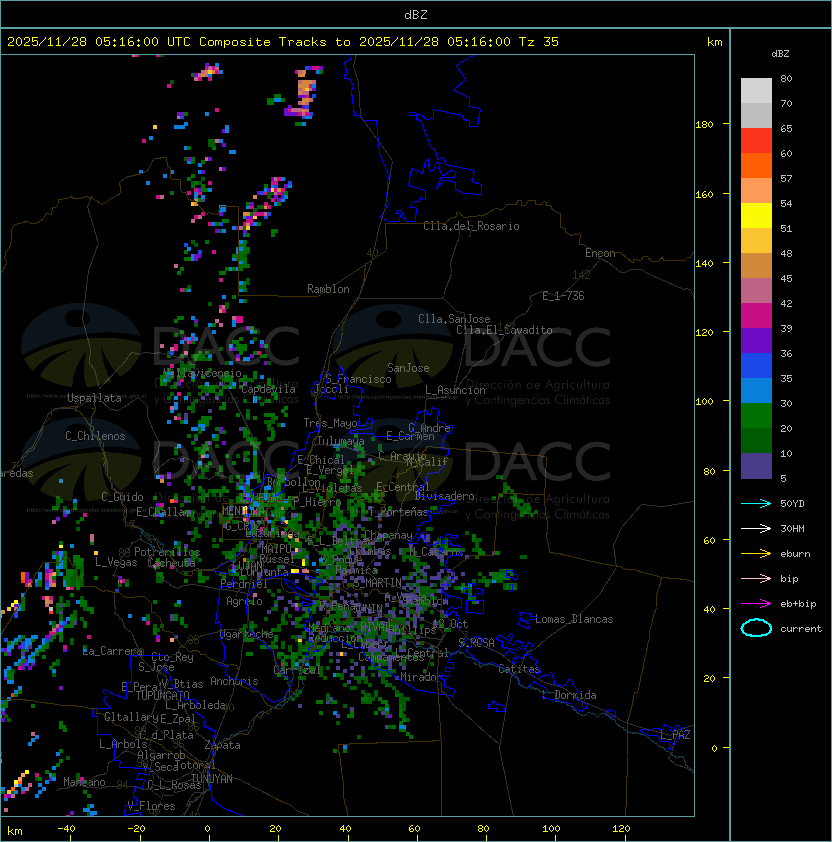The image size is (832, 842).
Task: Click the 'S_Francisco' label
Action: (358, 379)
